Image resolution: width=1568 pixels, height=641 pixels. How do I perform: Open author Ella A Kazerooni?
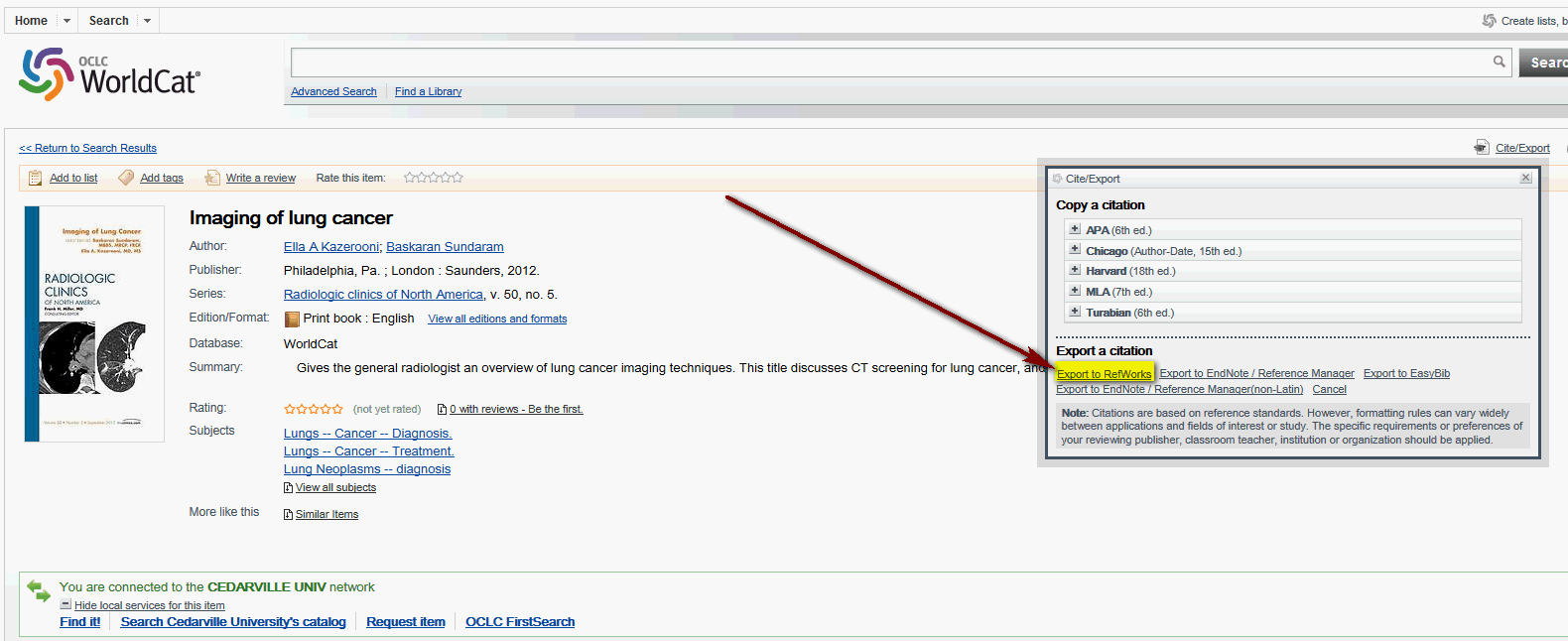(x=331, y=247)
